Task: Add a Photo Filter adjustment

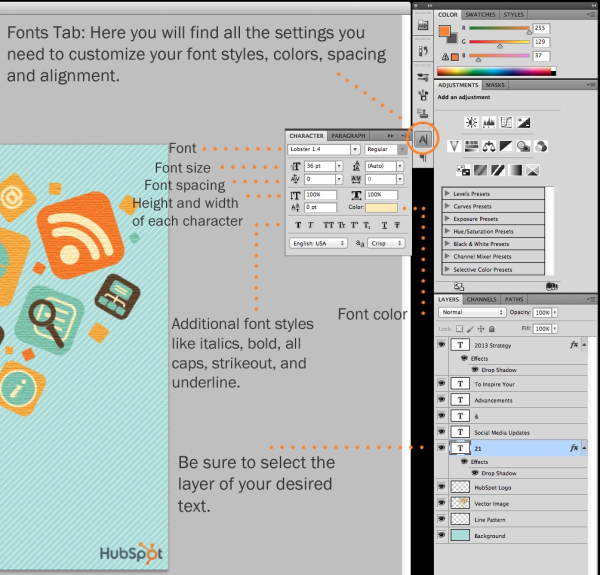Action: coord(523,146)
